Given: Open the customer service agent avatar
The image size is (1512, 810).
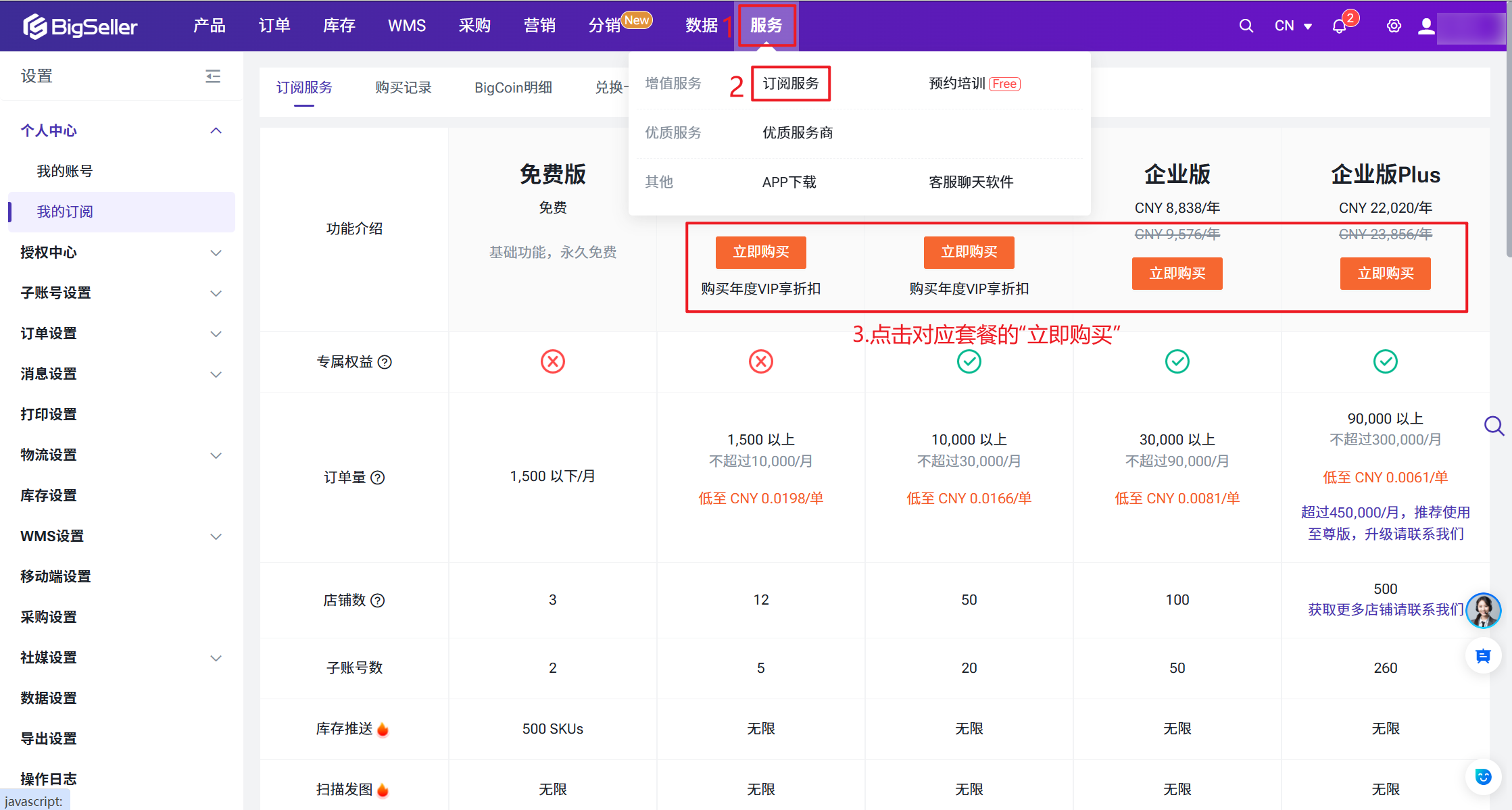Looking at the screenshot, I should [x=1483, y=611].
